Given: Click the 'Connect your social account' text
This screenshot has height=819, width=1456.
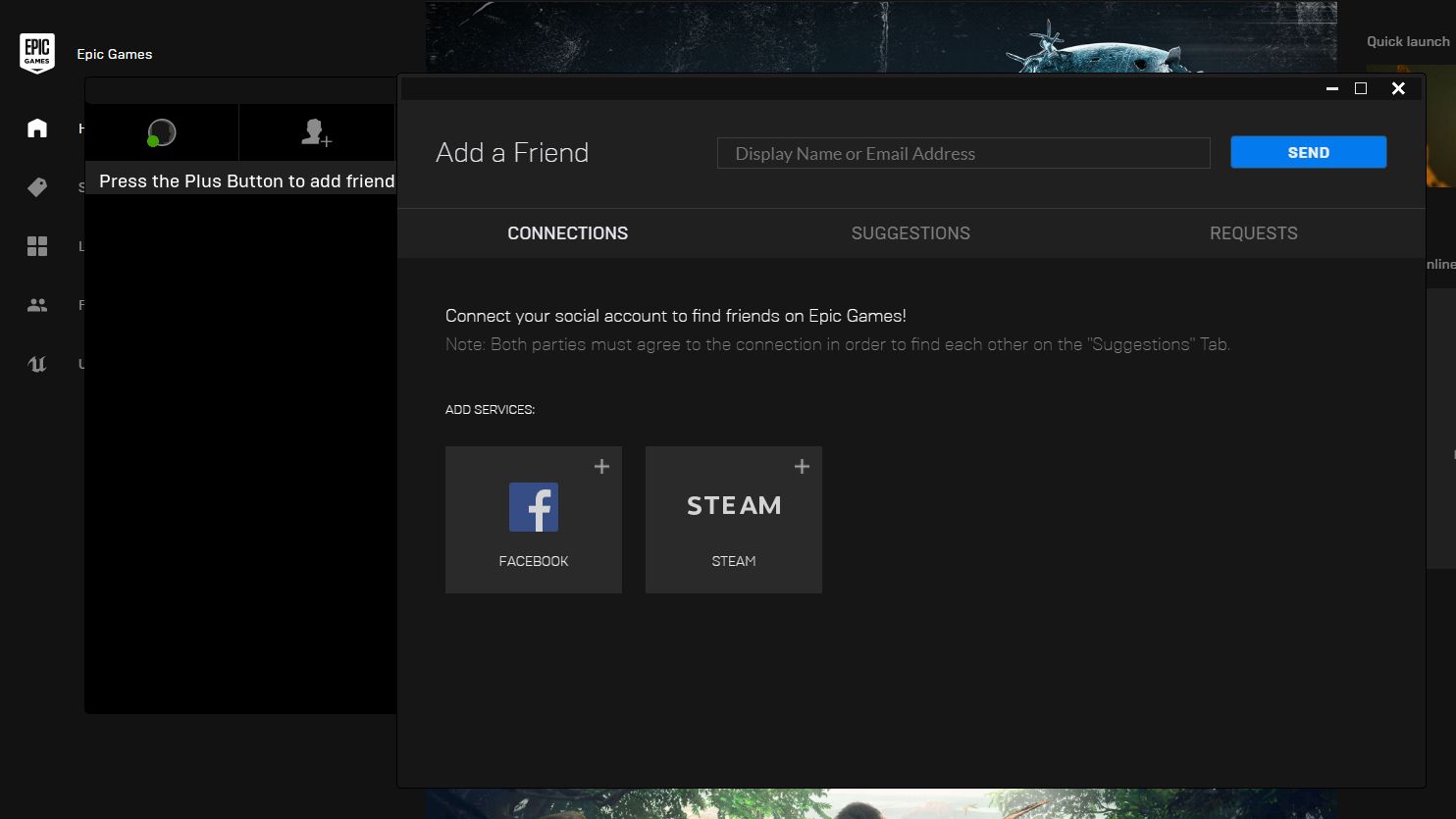Looking at the screenshot, I should click(676, 316).
